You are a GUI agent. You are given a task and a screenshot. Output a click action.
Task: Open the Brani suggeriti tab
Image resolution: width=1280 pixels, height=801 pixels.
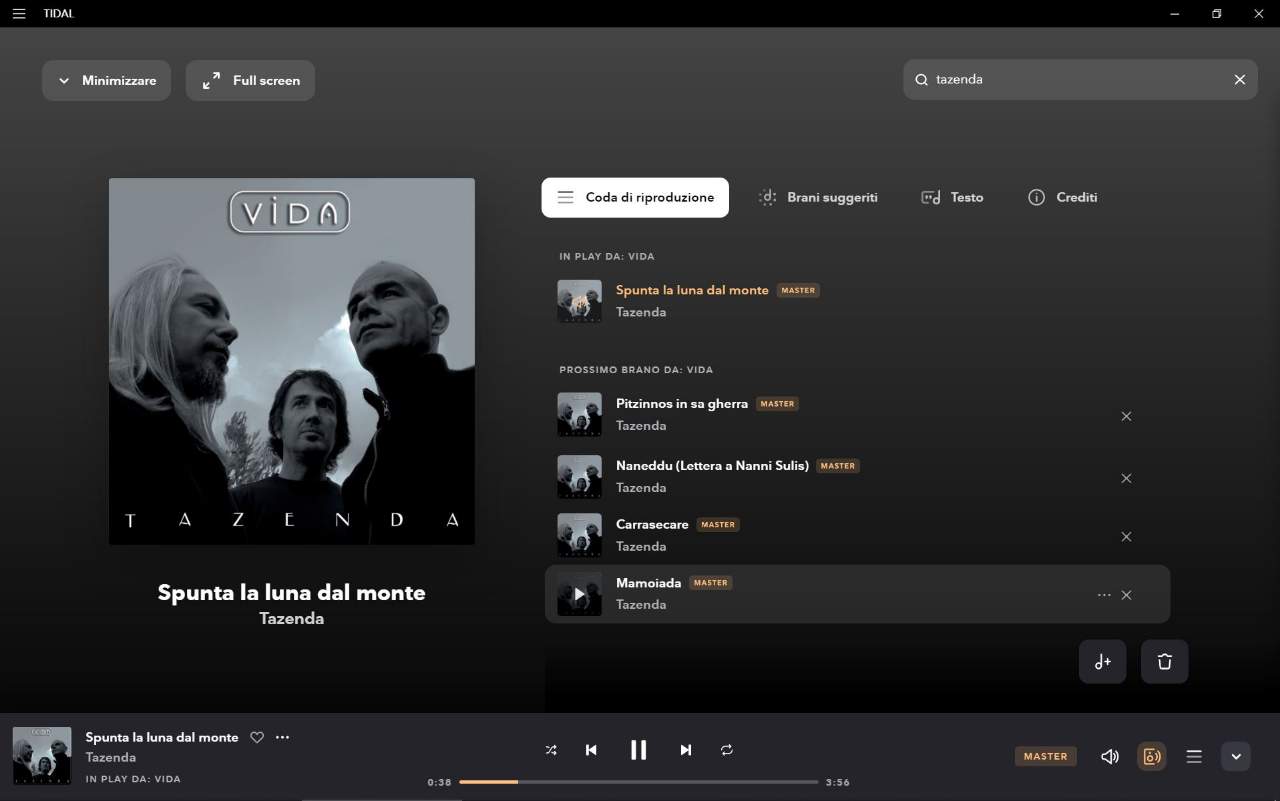(x=818, y=198)
